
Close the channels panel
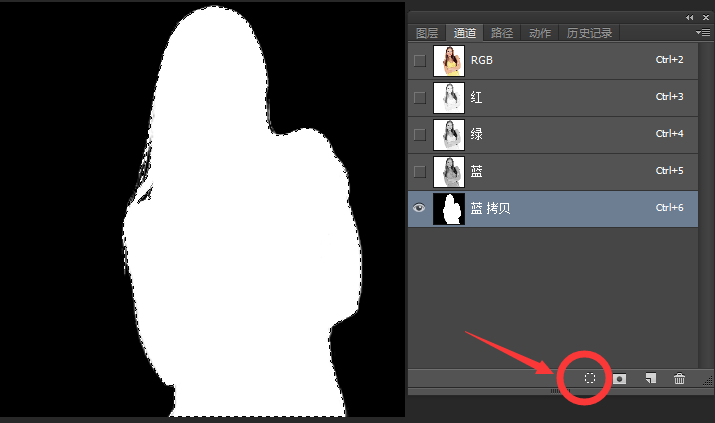point(705,17)
